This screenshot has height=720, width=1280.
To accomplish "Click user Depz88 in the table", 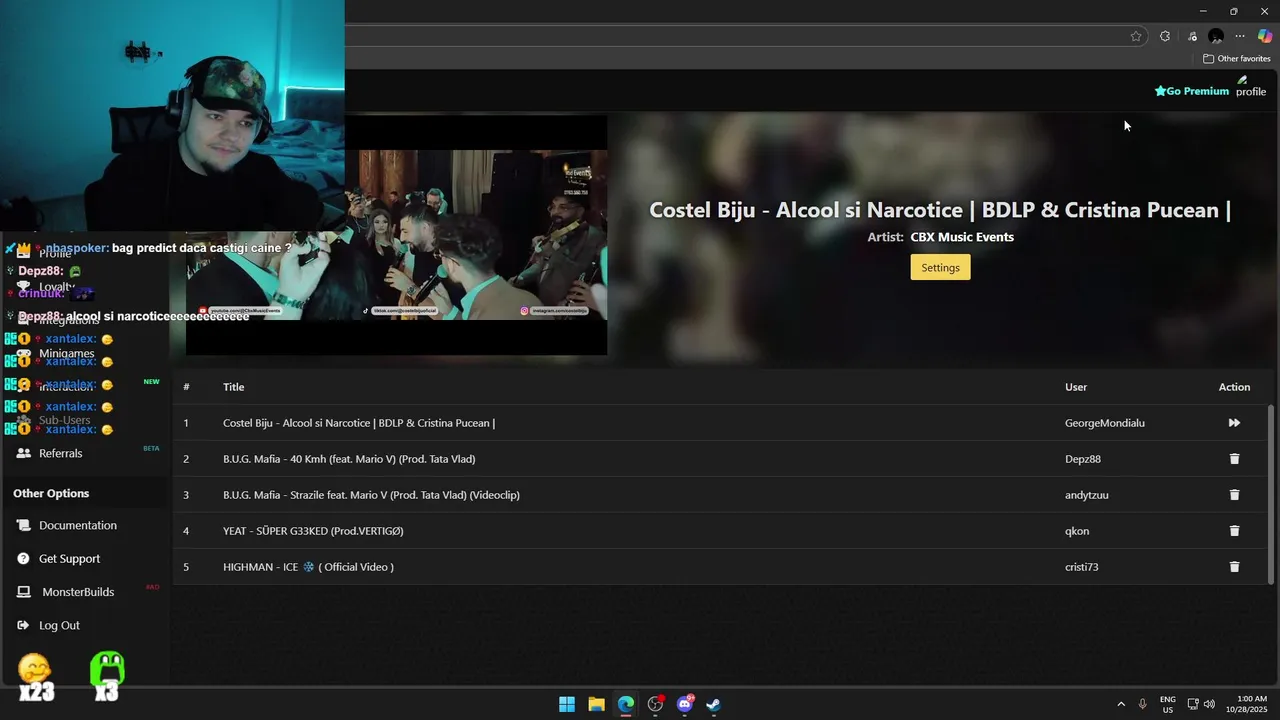I will (1083, 459).
